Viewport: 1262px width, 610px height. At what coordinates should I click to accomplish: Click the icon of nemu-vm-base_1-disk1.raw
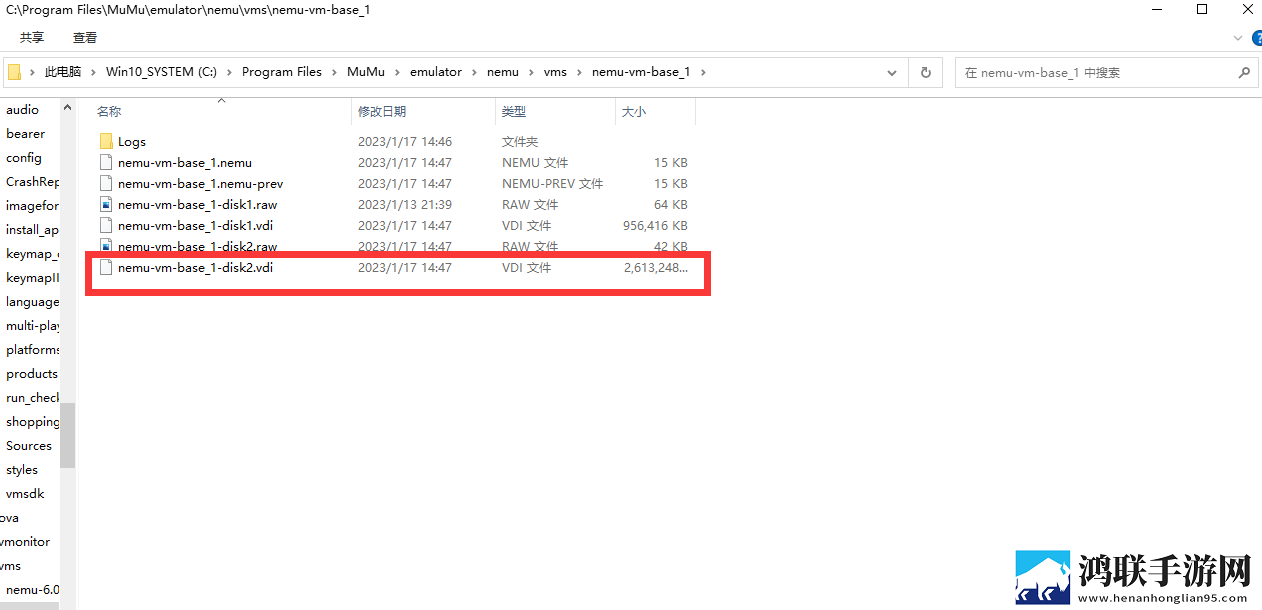106,205
